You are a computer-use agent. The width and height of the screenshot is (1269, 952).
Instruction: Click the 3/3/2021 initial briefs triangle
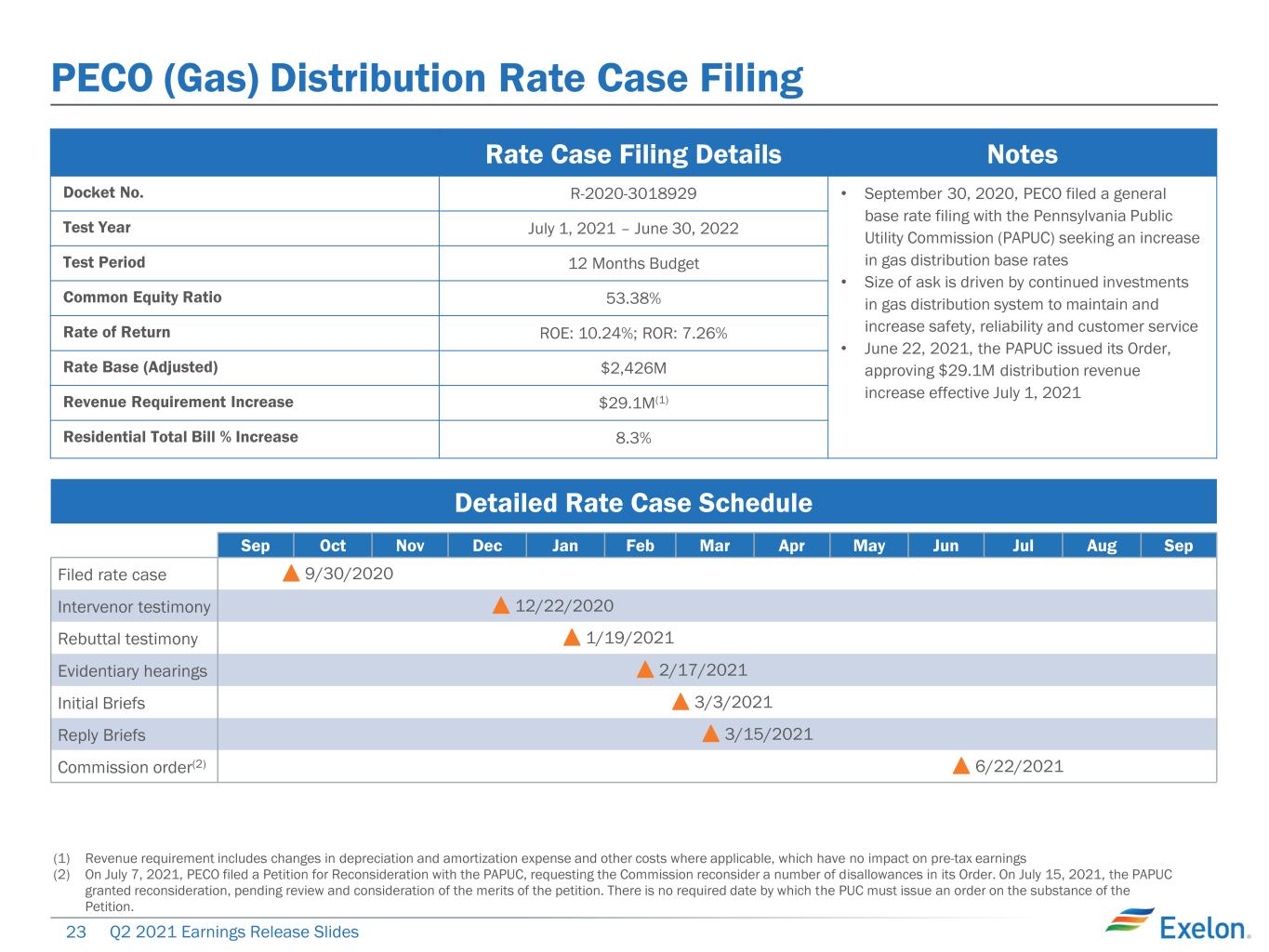[x=681, y=701]
